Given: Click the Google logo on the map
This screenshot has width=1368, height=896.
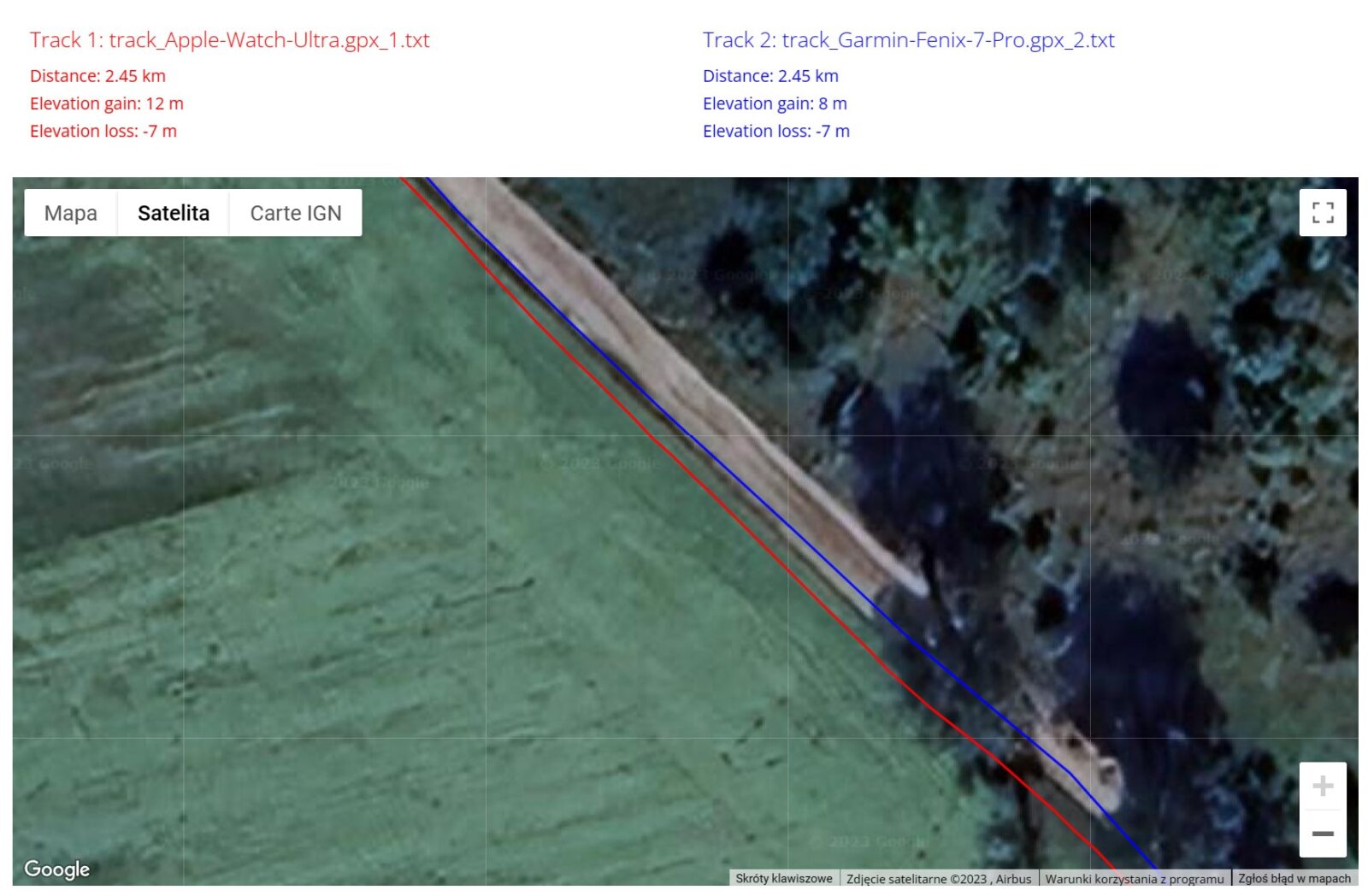Looking at the screenshot, I should (56, 869).
